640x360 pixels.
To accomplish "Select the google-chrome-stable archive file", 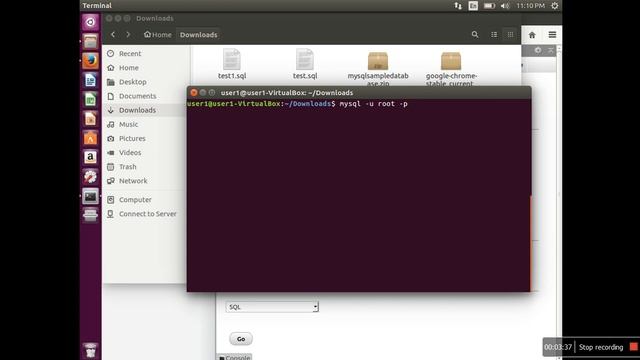I will click(451, 68).
